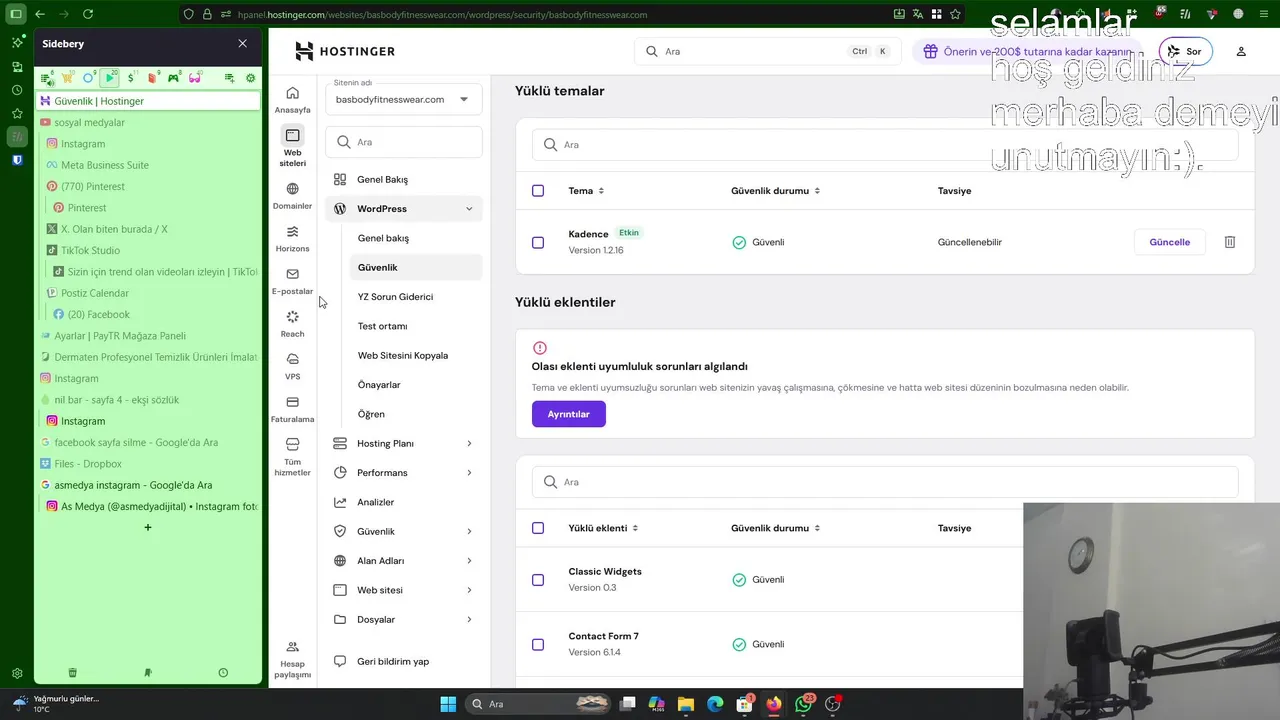Click Güncelle button for Kadence theme
Screen dimensions: 1280x720
coord(1170,242)
